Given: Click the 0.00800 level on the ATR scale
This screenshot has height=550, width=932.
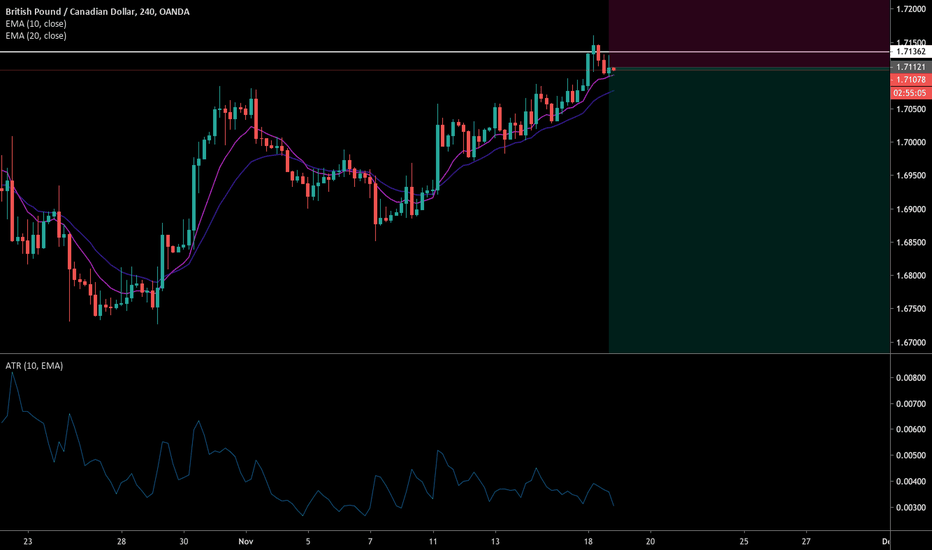Looking at the screenshot, I should [x=909, y=379].
